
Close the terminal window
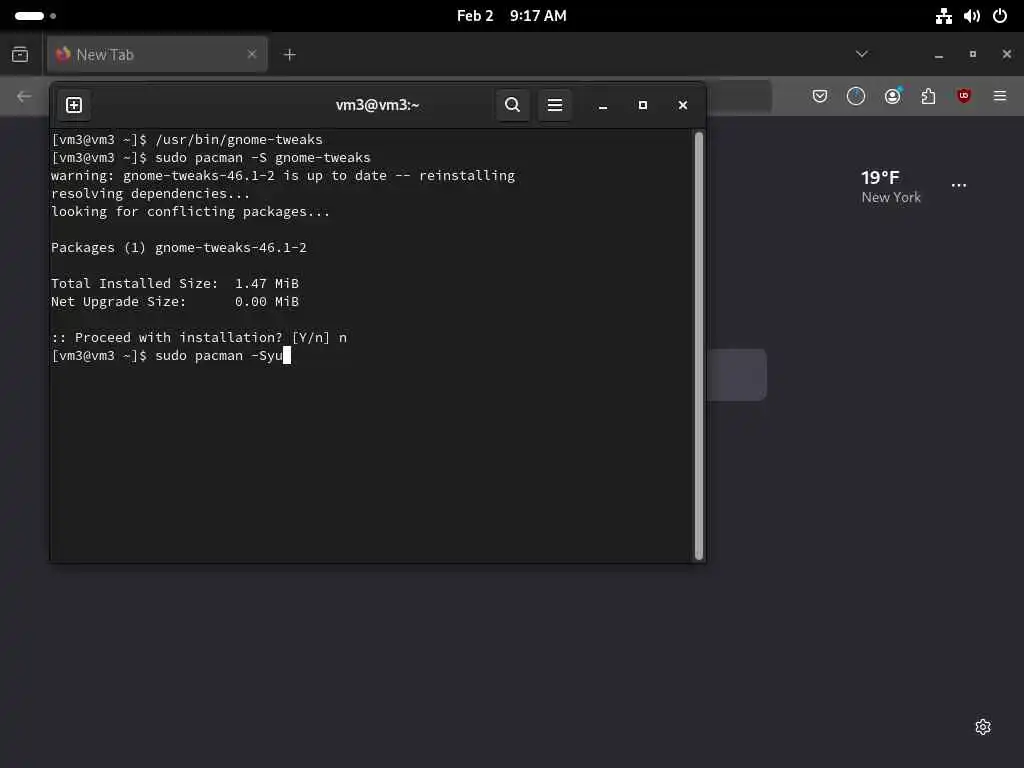(682, 105)
